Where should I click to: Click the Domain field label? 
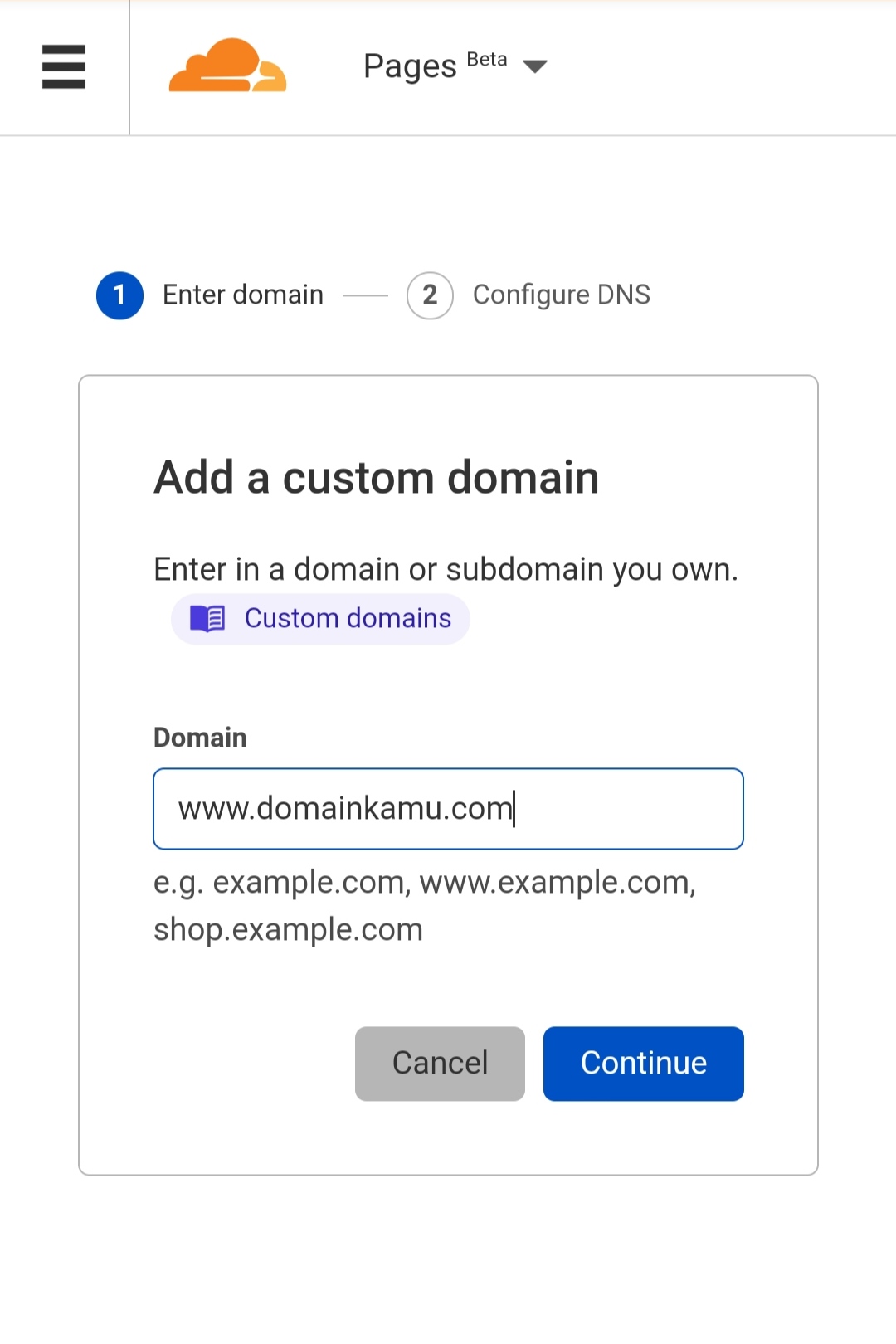coord(200,738)
